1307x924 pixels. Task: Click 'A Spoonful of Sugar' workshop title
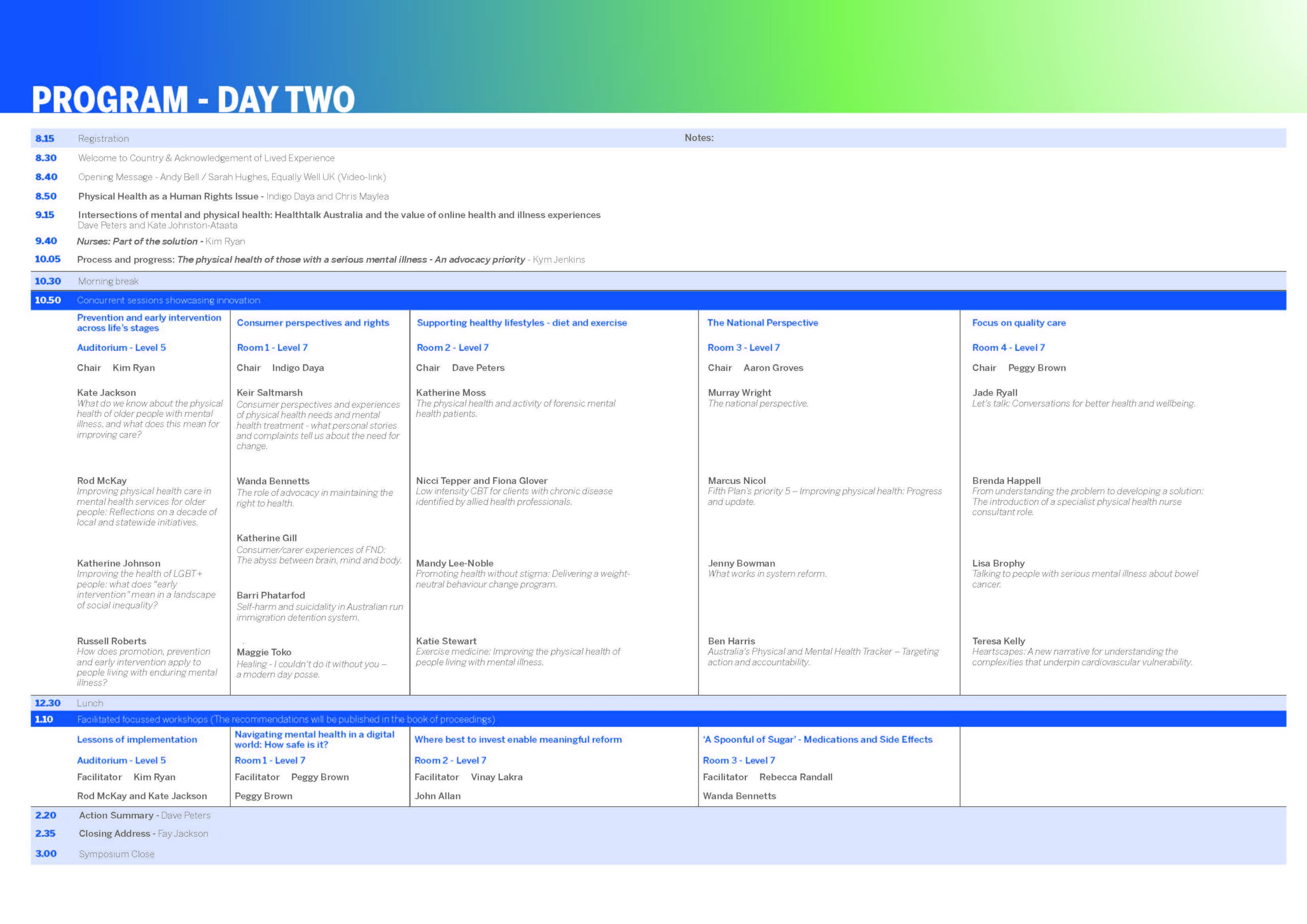point(817,739)
